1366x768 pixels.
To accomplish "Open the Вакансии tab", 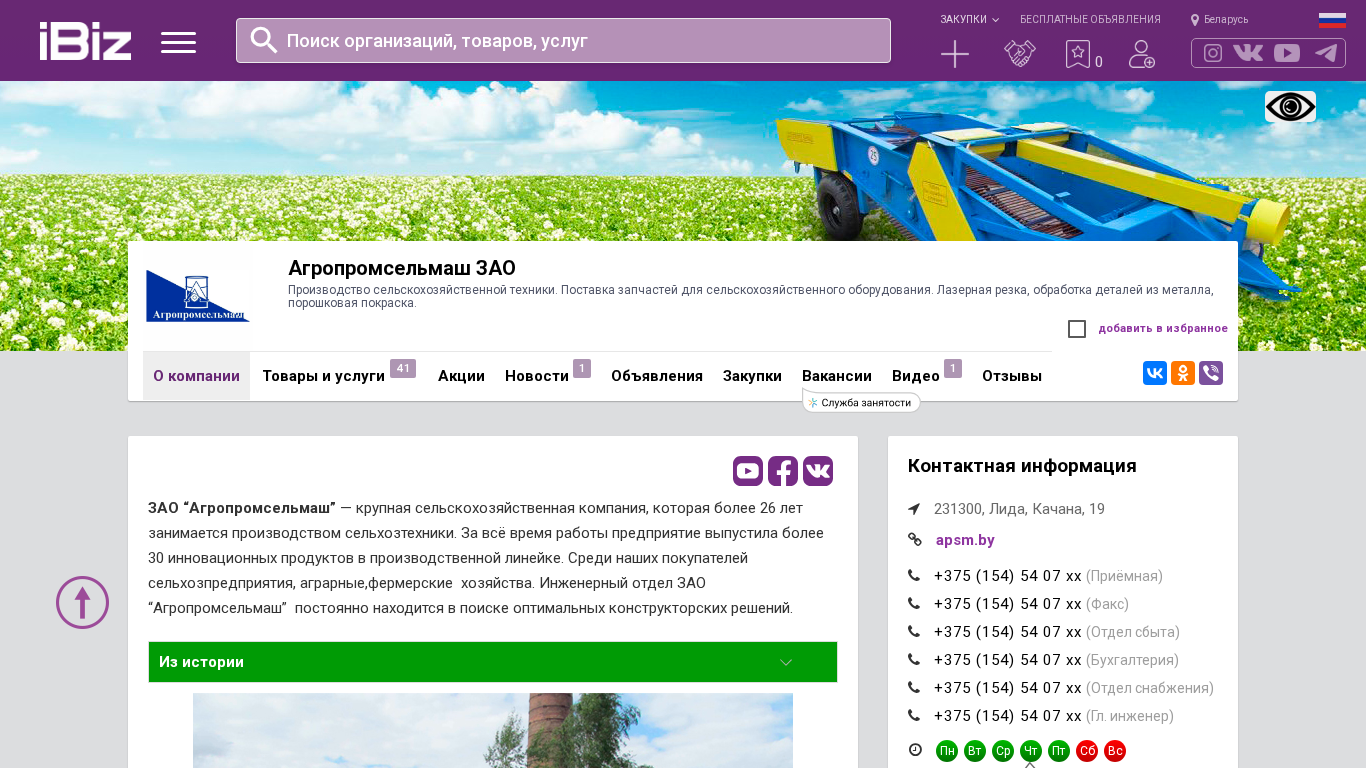I will [x=837, y=376].
